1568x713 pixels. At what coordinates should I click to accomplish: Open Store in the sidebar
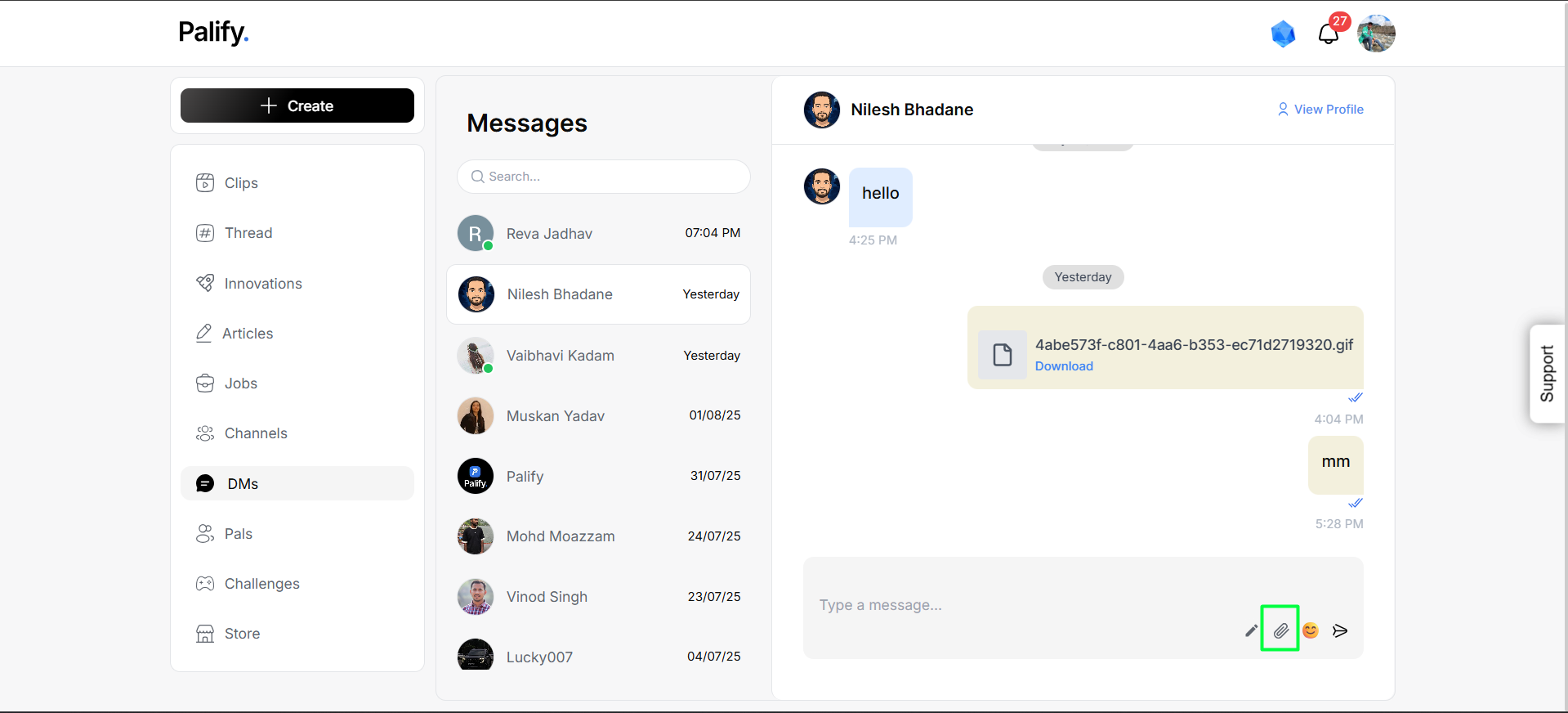[x=297, y=634]
